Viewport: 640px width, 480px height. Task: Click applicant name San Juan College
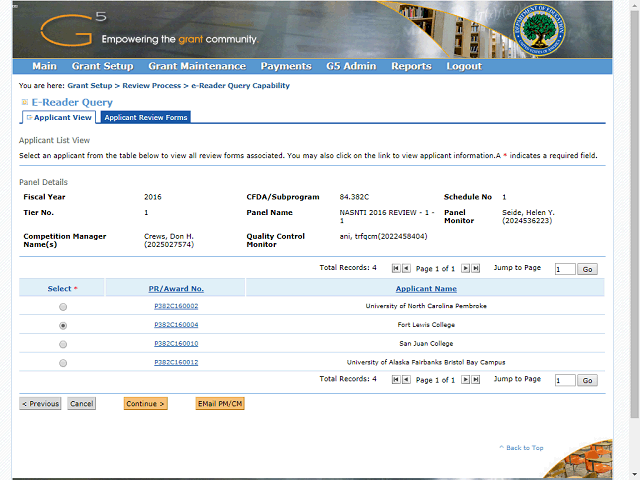click(x=426, y=344)
